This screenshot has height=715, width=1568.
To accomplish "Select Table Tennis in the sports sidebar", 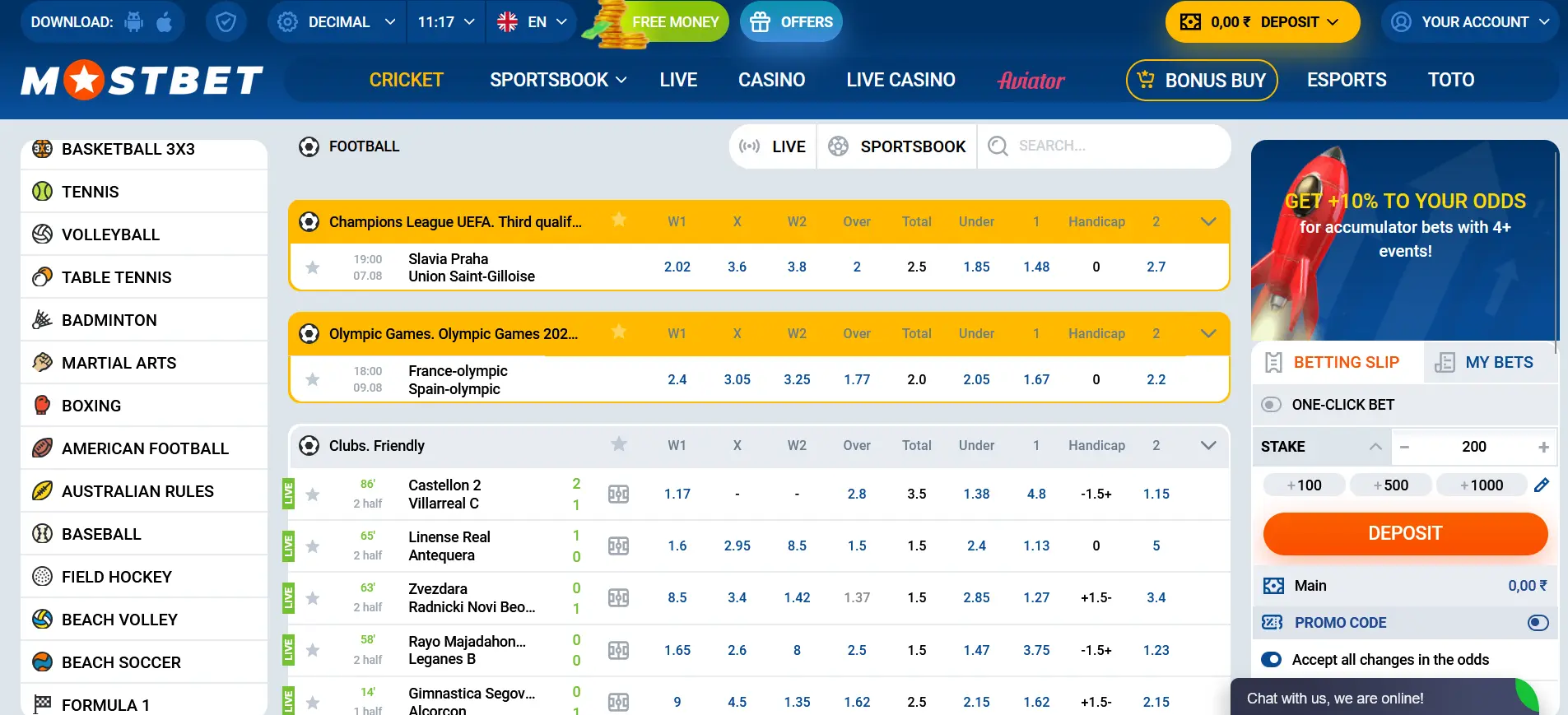I will 144,277.
